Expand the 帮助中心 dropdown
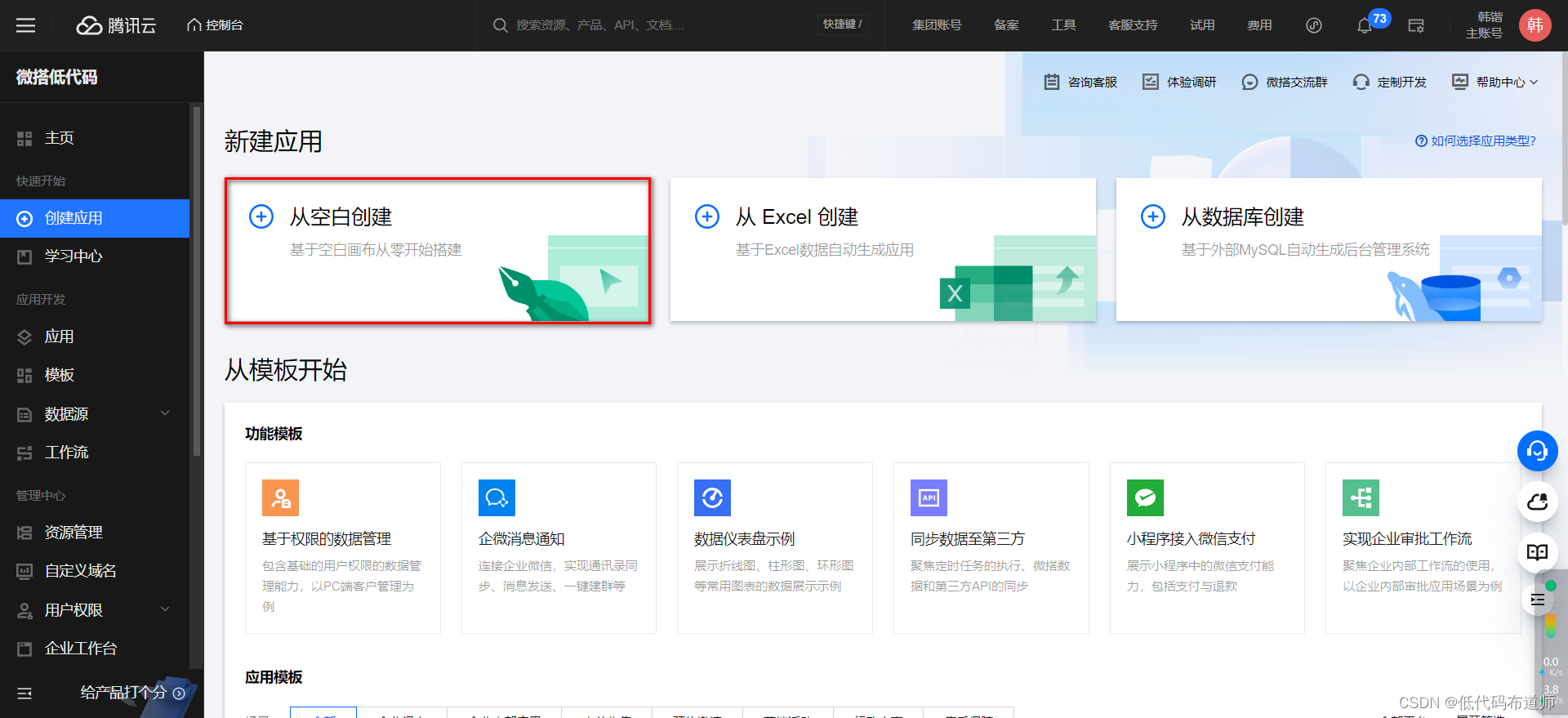Viewport: 1568px width, 718px height. [x=1495, y=82]
